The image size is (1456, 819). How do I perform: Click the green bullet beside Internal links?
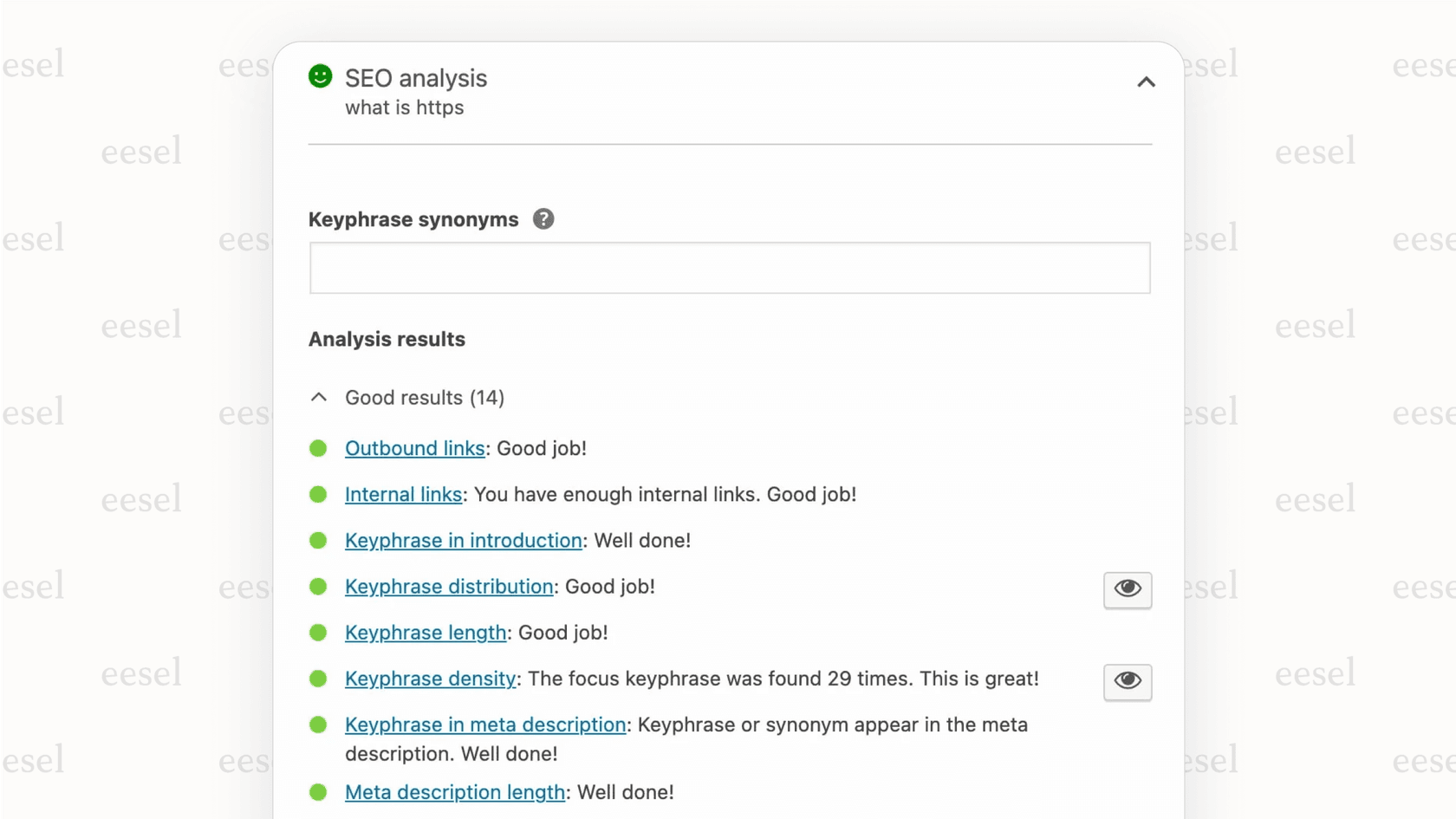pos(318,494)
